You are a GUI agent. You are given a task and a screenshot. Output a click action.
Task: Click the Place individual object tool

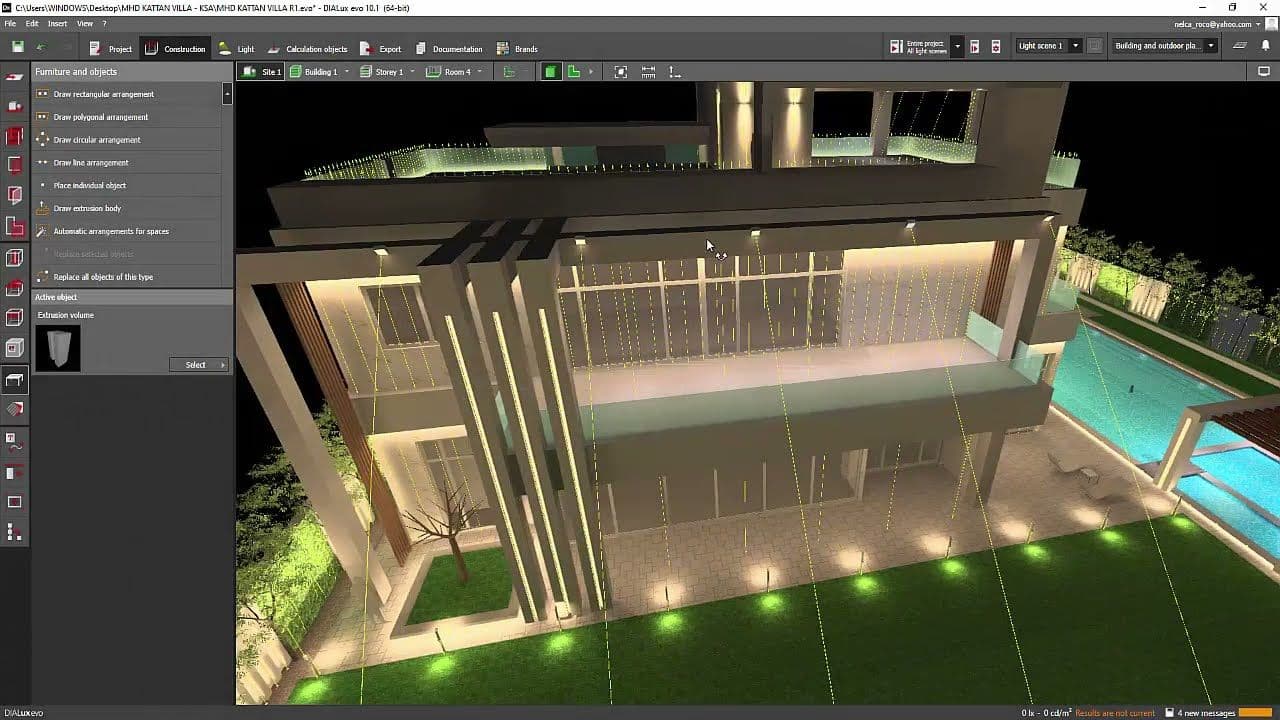click(x=89, y=185)
